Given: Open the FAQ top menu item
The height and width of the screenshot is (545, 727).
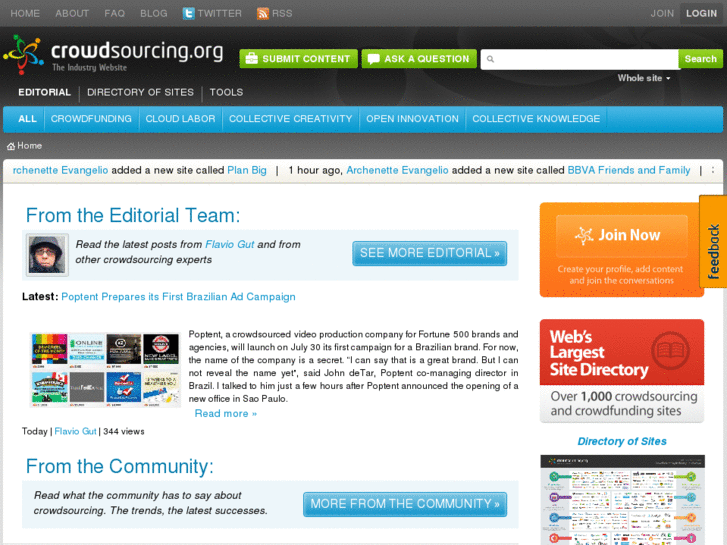Looking at the screenshot, I should point(115,13).
